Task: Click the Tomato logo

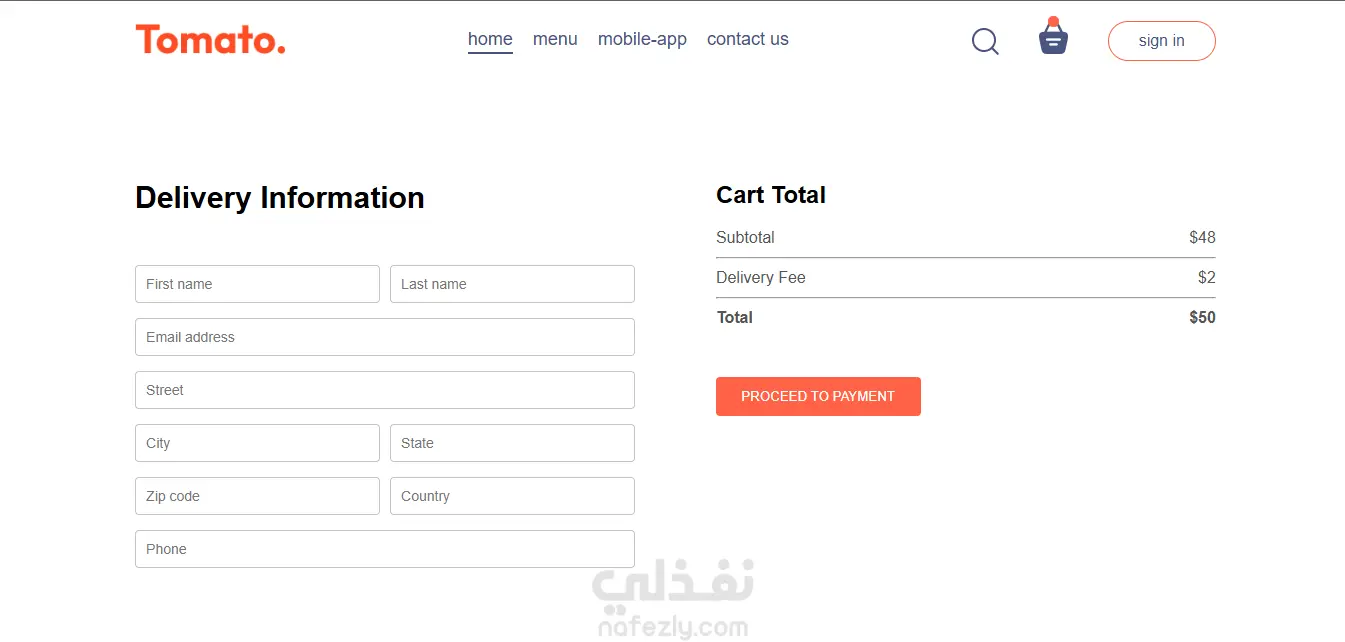Action: (x=210, y=40)
